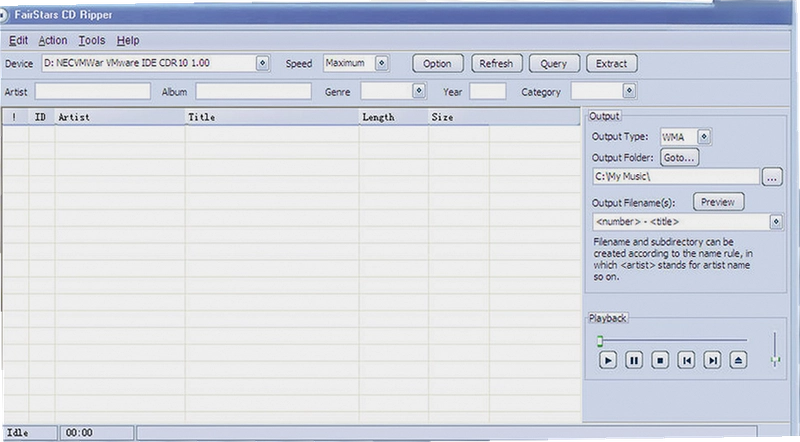This screenshot has height=442, width=800.
Task: Pause playback with the pause icon
Action: 634,360
